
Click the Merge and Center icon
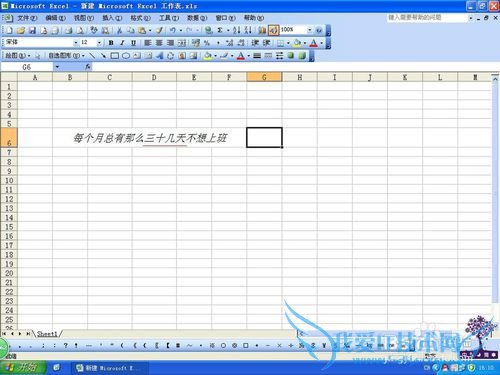182,43
